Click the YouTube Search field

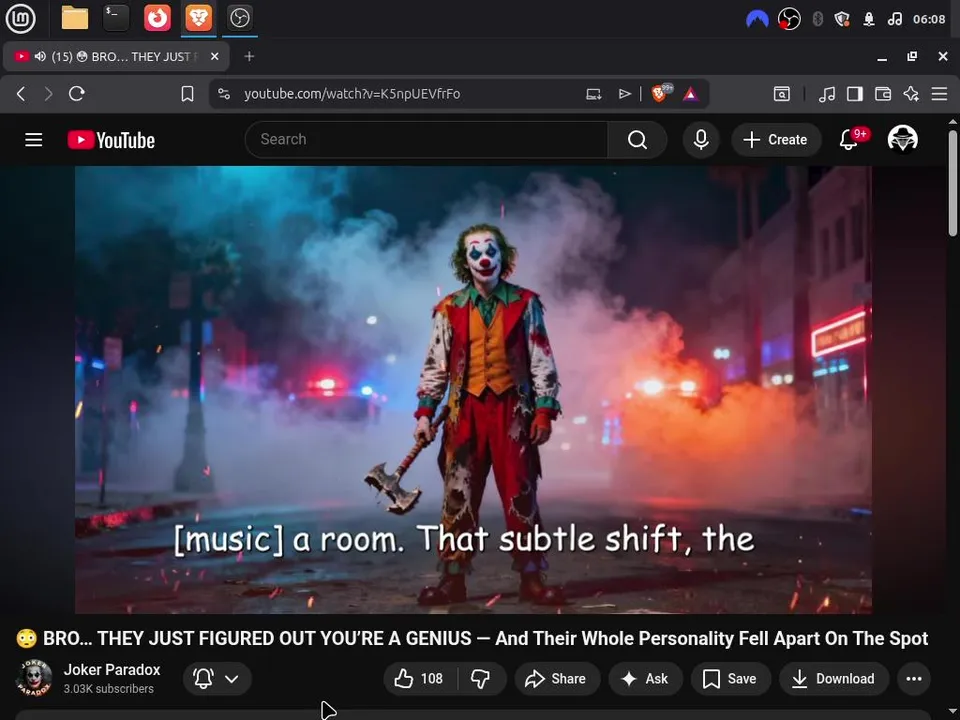pos(426,140)
